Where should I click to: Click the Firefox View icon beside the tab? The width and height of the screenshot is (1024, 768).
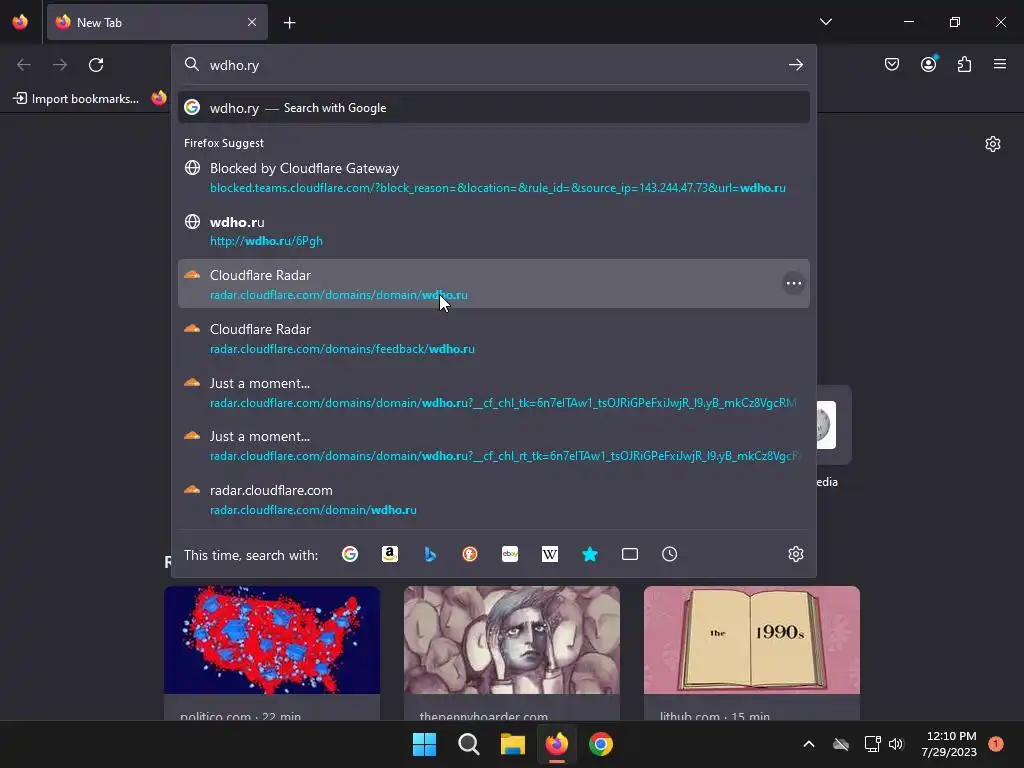[20, 22]
